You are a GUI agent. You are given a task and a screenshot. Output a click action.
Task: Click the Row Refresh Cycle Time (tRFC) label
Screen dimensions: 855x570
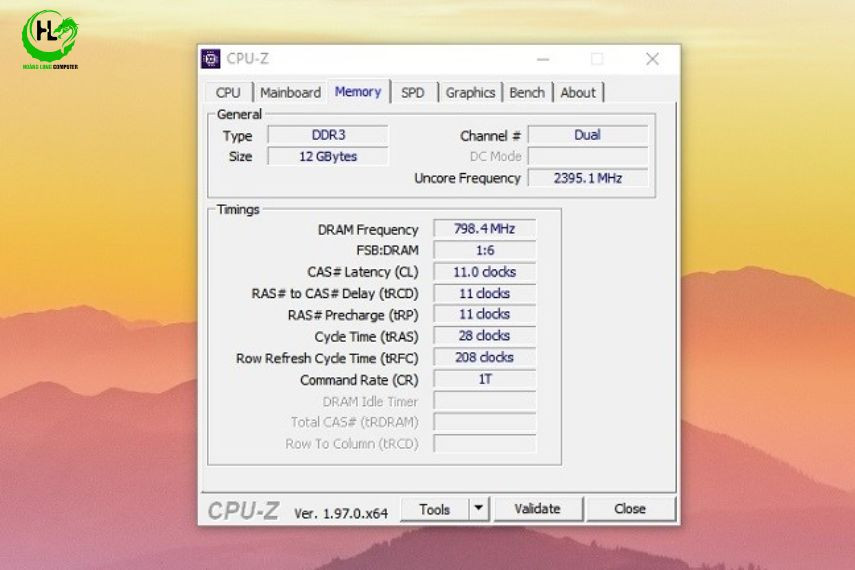point(327,358)
